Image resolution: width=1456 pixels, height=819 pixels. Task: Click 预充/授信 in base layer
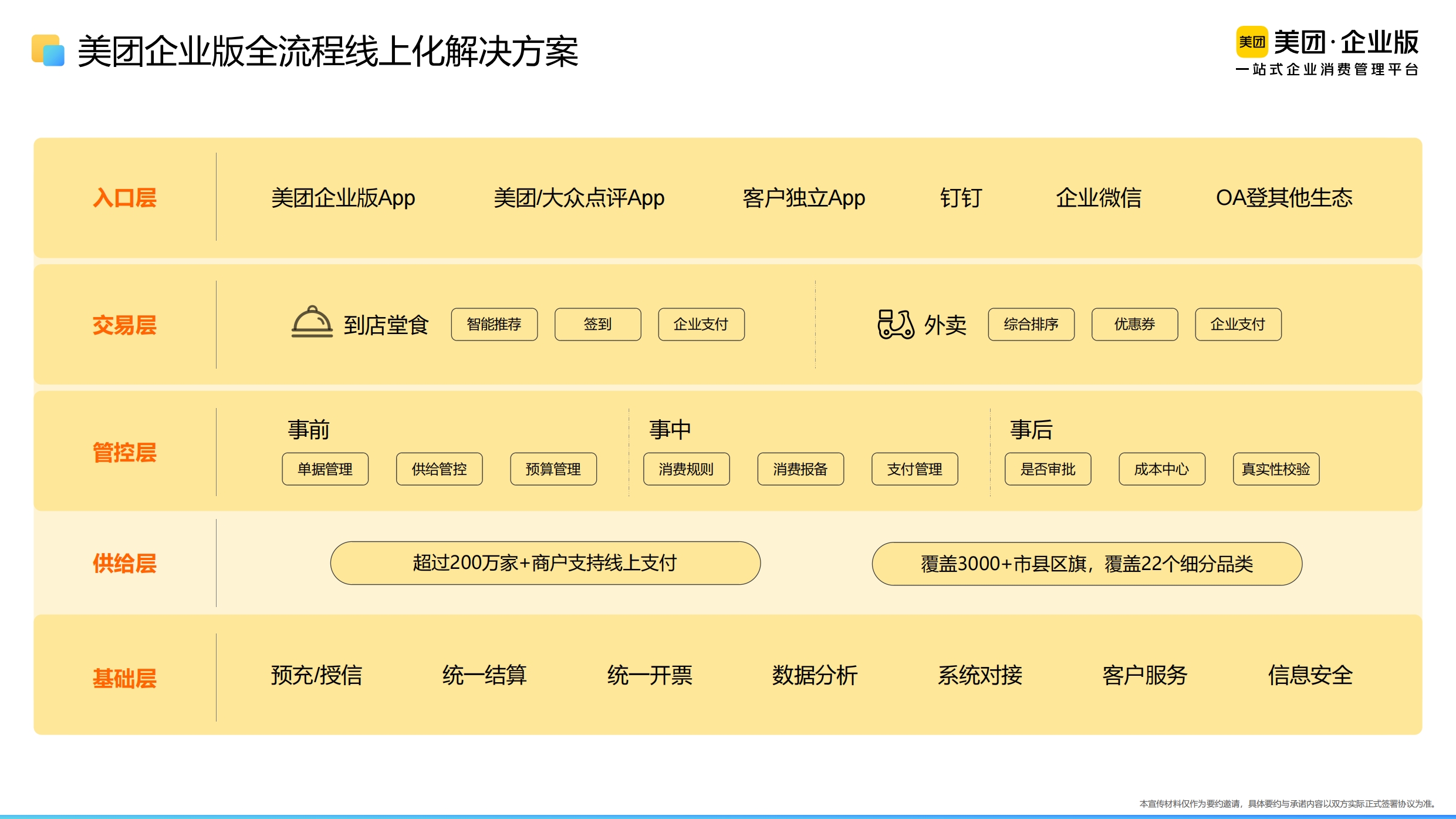[316, 675]
